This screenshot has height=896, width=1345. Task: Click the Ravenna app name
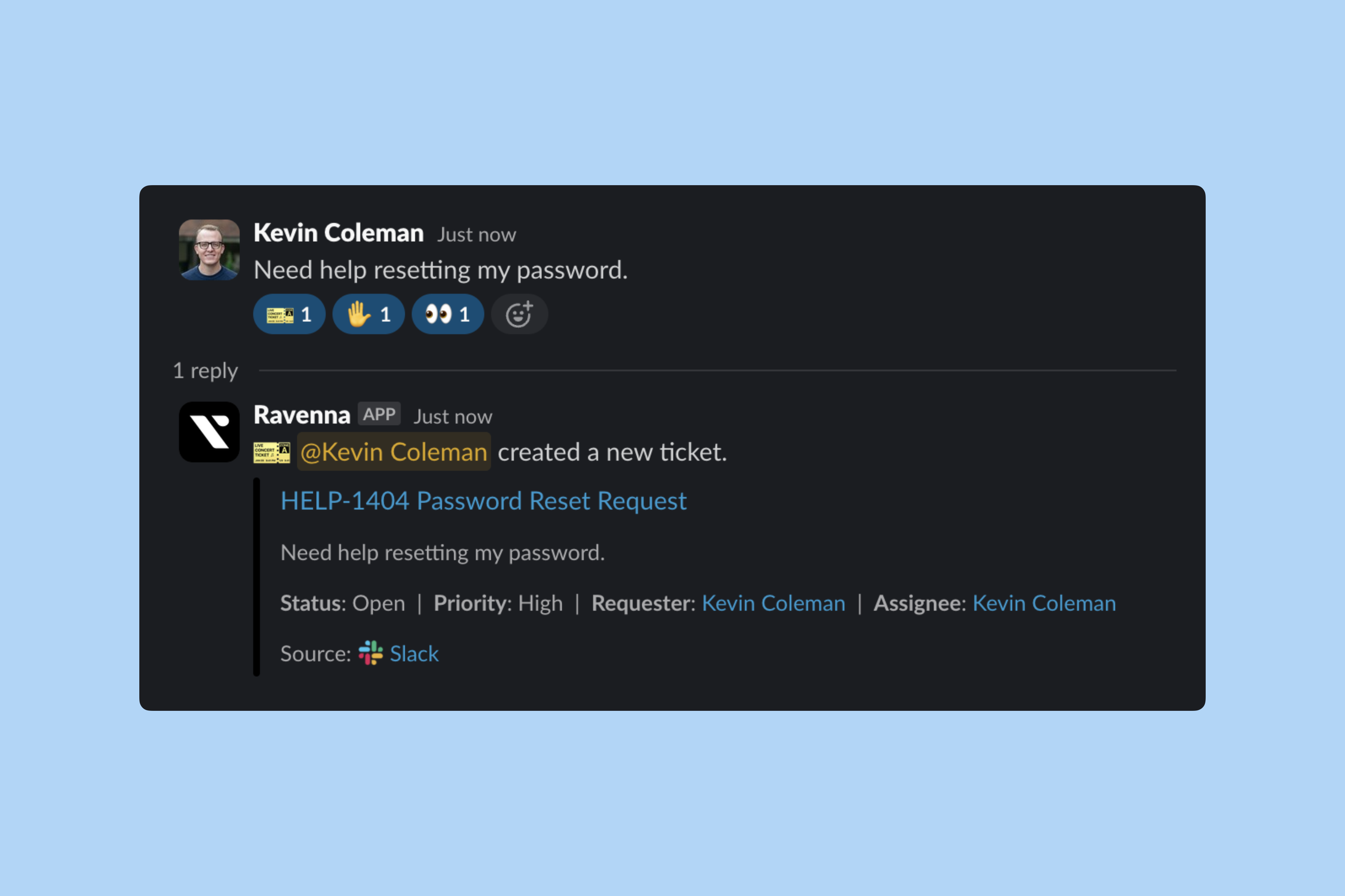click(x=302, y=416)
